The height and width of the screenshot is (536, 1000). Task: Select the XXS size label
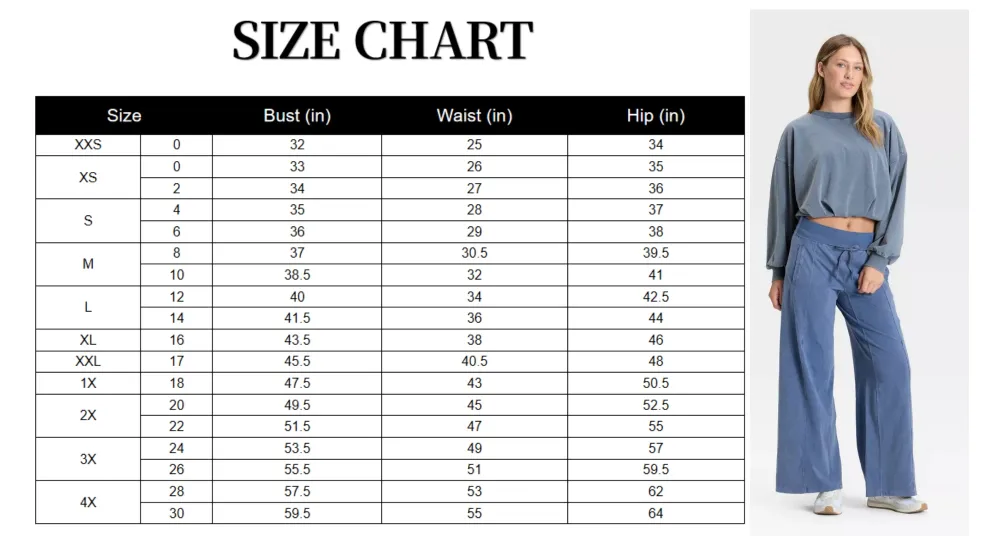[x=88, y=145]
